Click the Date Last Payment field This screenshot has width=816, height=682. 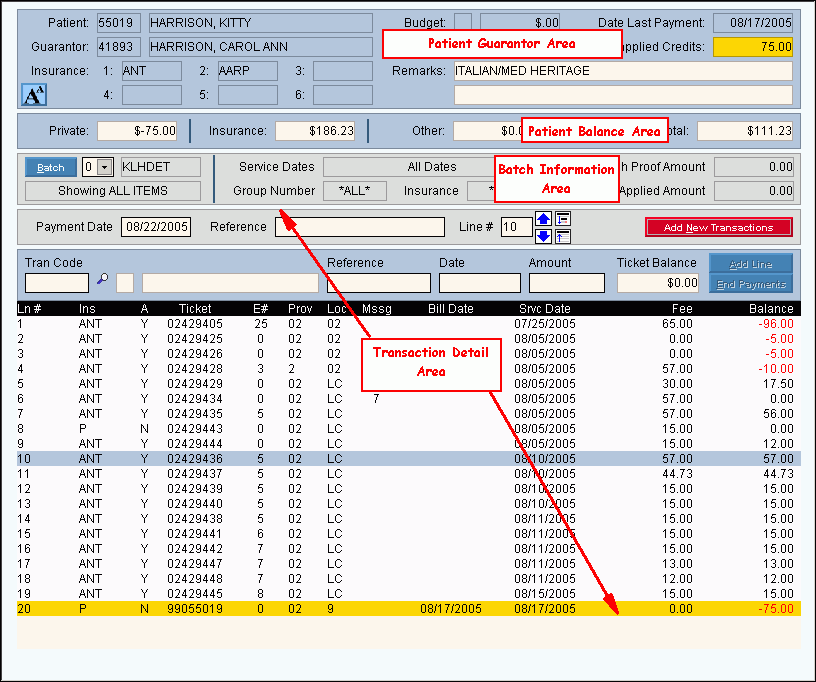[753, 23]
